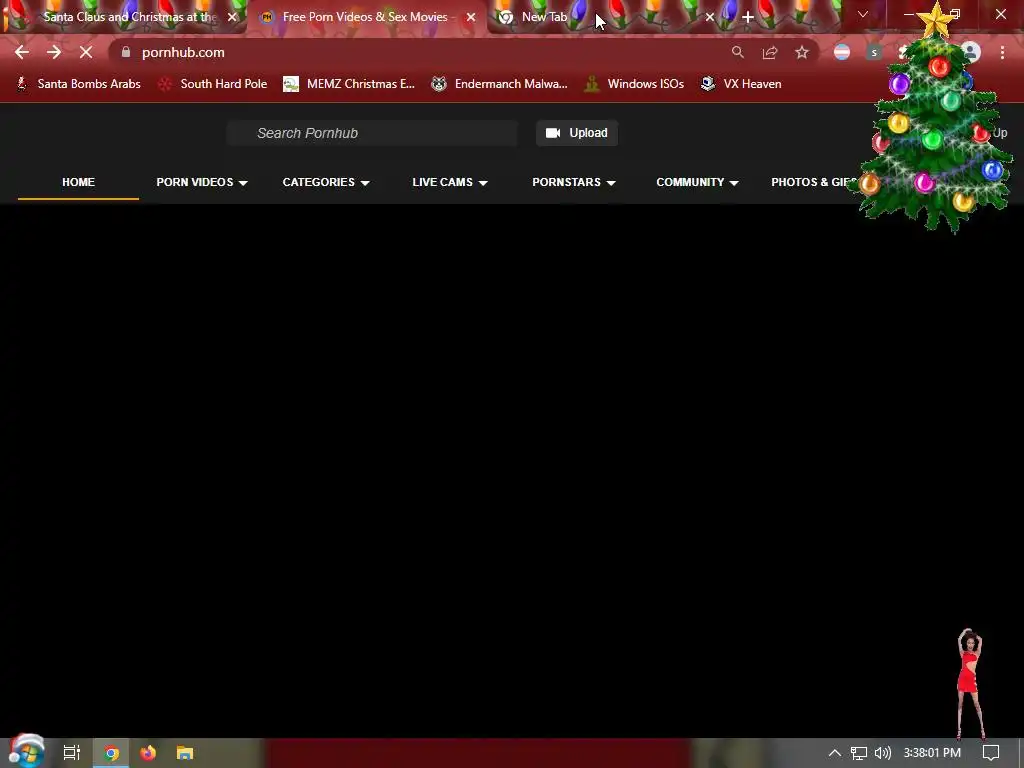Open File Explorer from the taskbar
The height and width of the screenshot is (768, 1024).
click(x=185, y=753)
